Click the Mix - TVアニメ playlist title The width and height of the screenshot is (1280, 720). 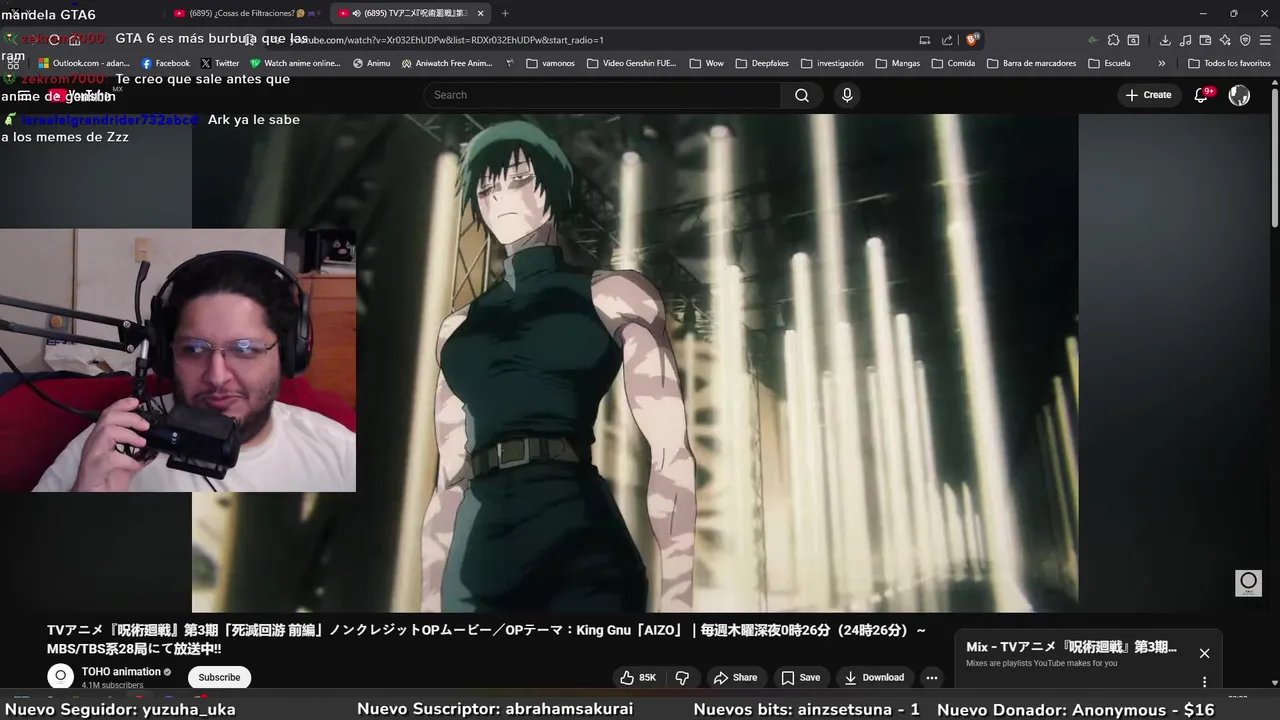[1071, 647]
